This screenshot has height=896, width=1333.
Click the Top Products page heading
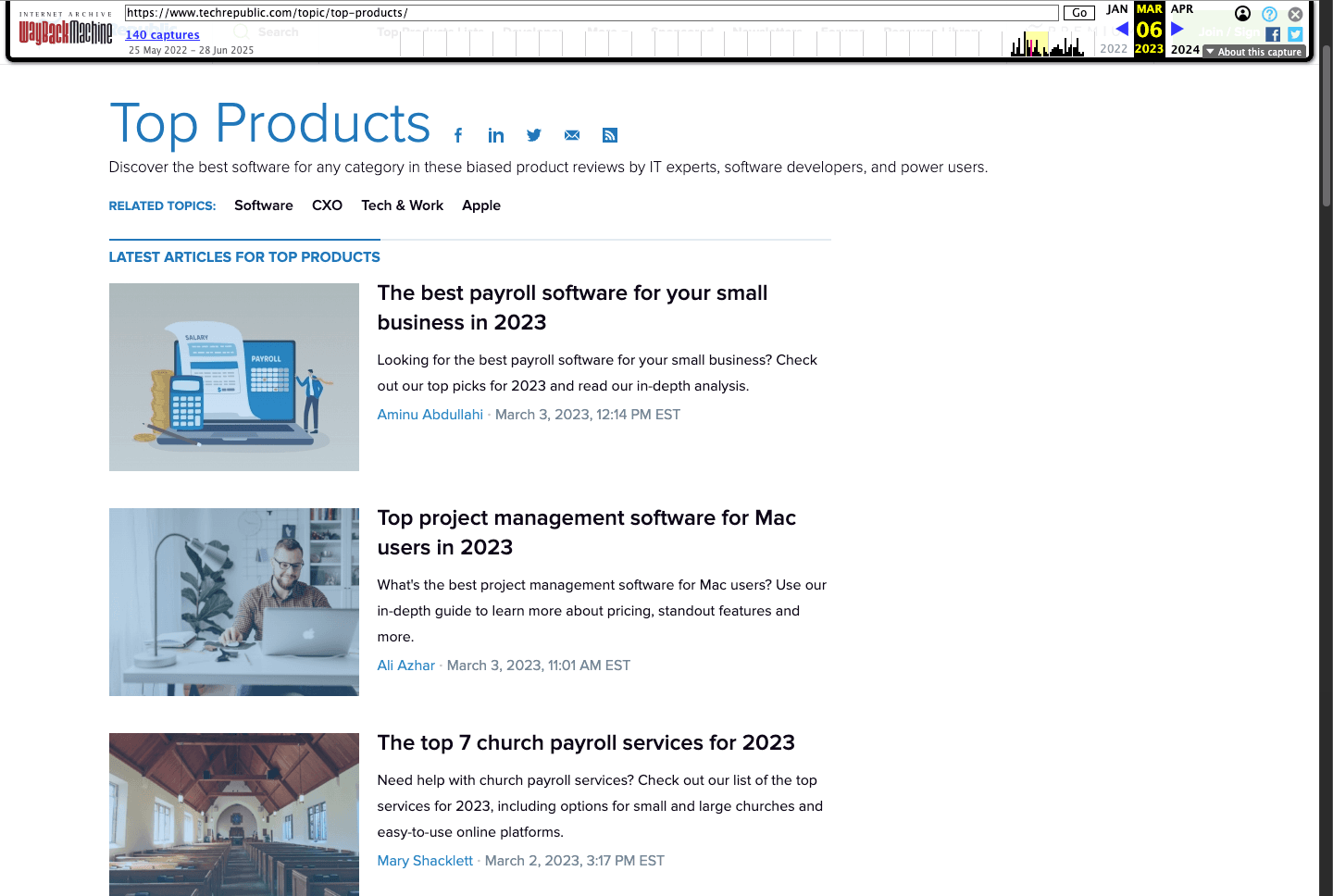point(270,123)
